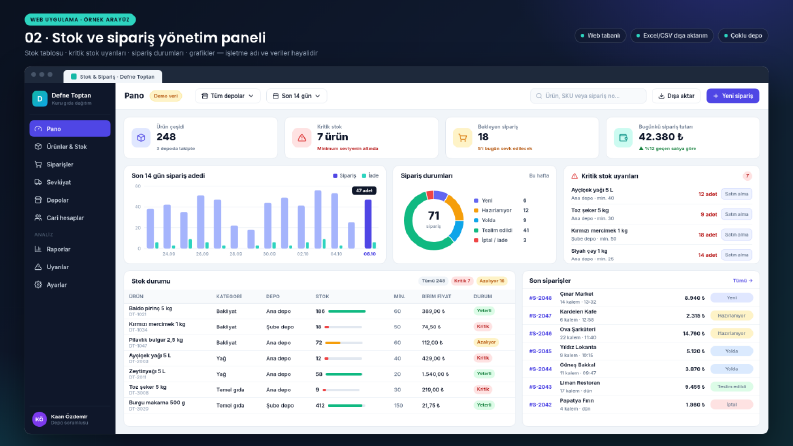Click the Teslim edildi badge for Liman Restoran
Viewport: 793px width, 446px height.
pyautogui.click(x=732, y=387)
